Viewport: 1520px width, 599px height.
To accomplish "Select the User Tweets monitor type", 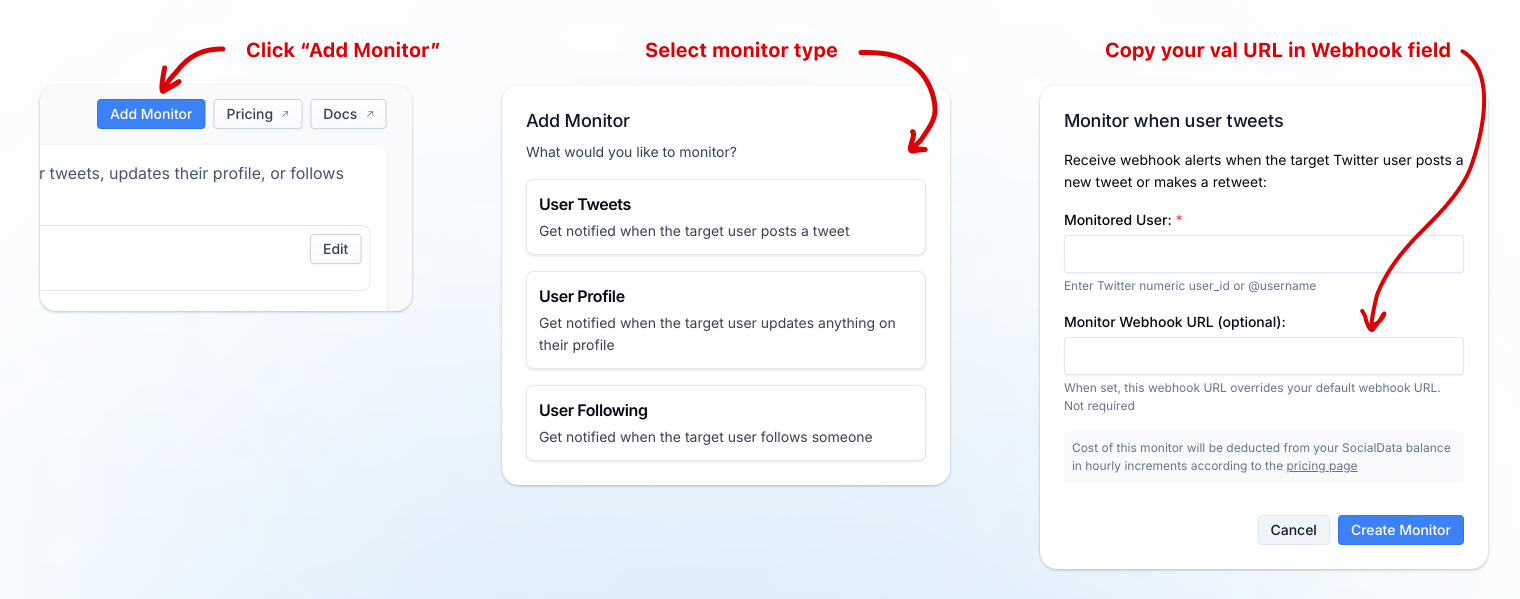I will click(725, 217).
